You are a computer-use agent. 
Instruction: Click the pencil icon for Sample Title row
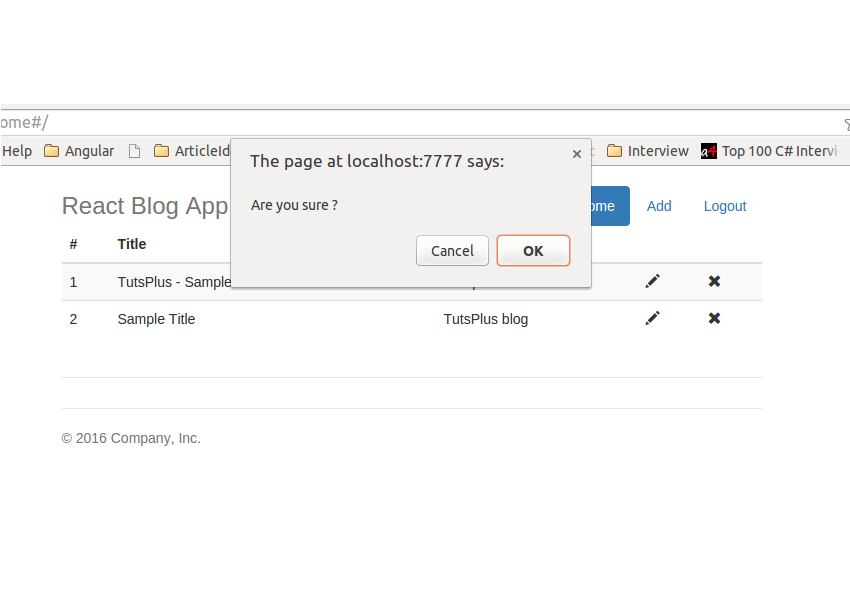click(653, 318)
